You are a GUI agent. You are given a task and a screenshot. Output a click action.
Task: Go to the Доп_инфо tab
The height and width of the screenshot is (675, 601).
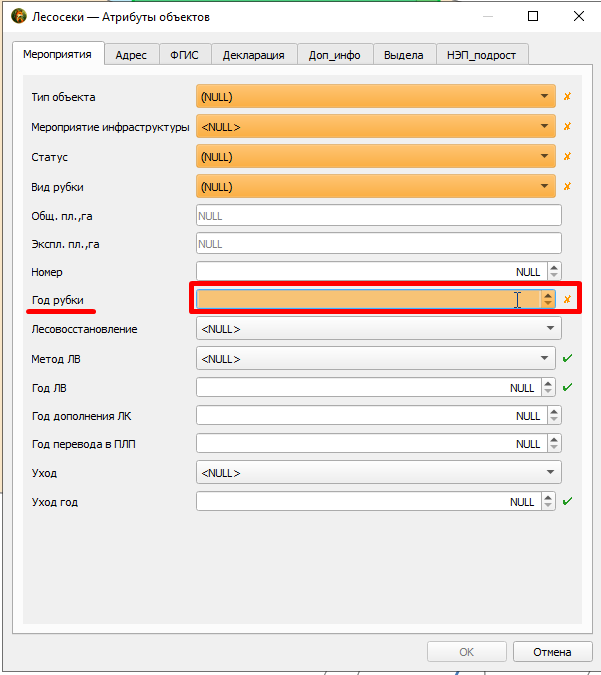[x=335, y=55]
